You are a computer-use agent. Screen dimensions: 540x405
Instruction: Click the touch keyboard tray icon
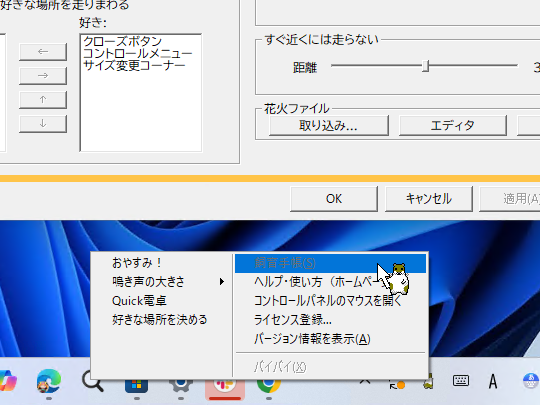(460, 381)
